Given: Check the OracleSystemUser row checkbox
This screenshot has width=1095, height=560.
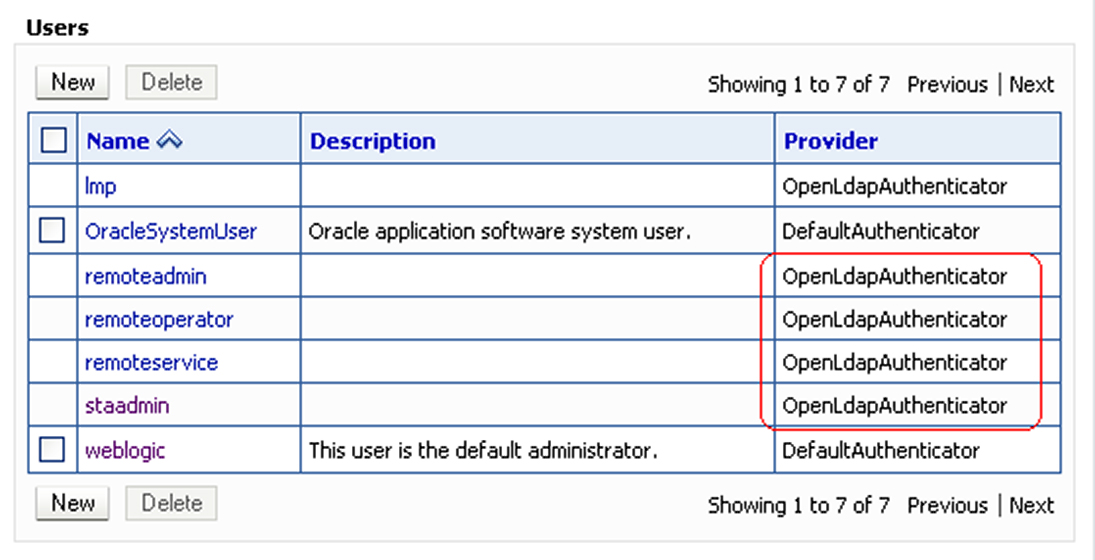Looking at the screenshot, I should click(x=52, y=230).
